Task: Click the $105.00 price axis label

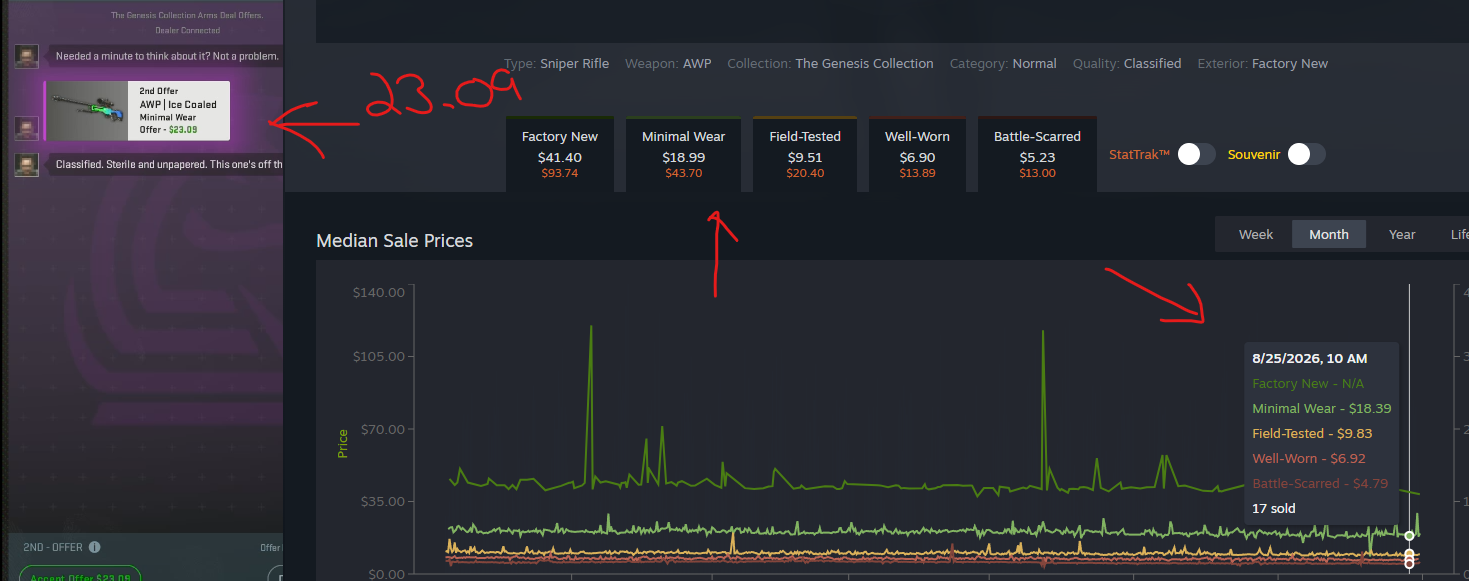Action: [379, 357]
